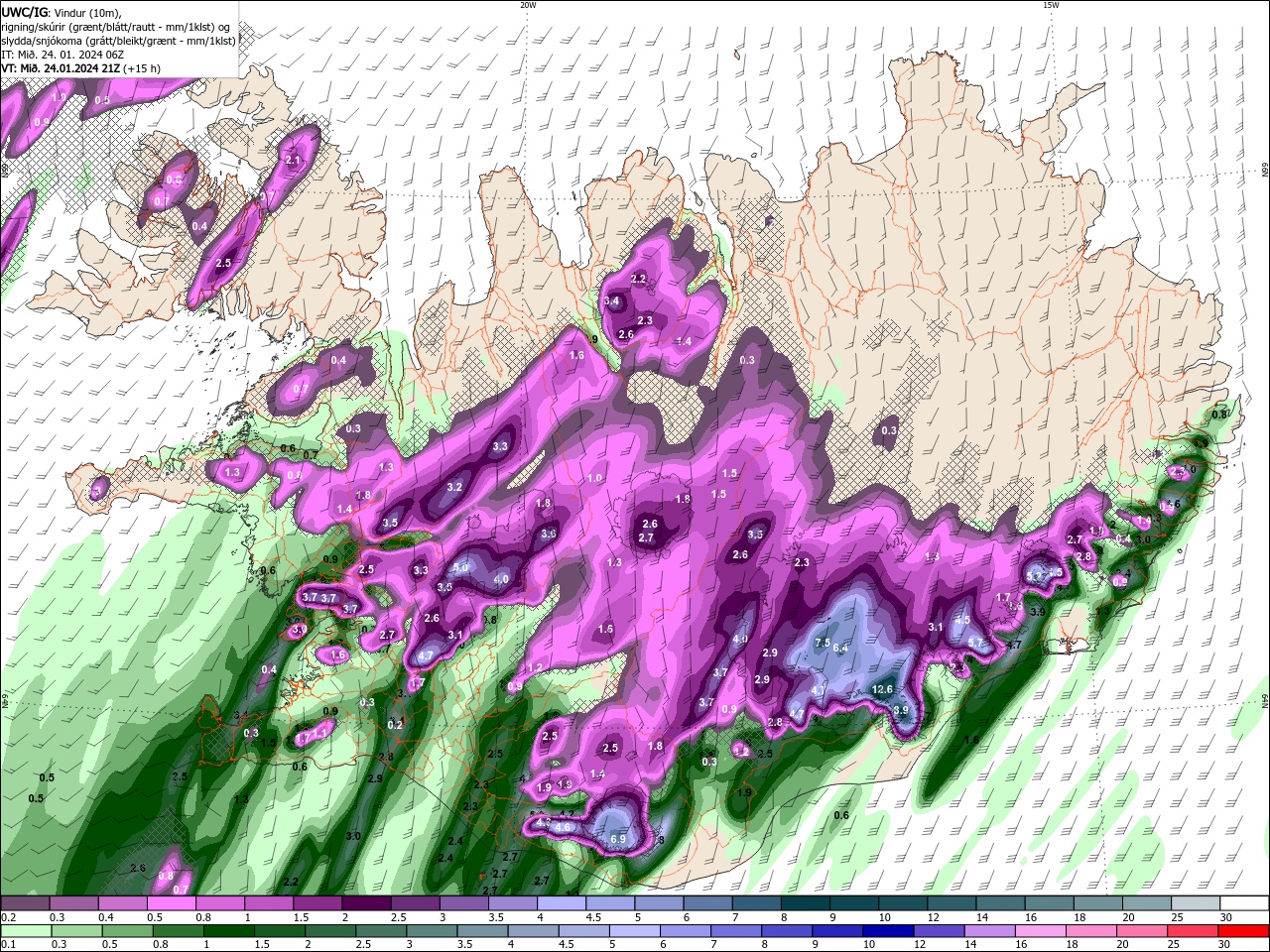Click the '20W' longitude label
Image resolution: width=1270 pixels, height=952 pixels.
coord(528,5)
